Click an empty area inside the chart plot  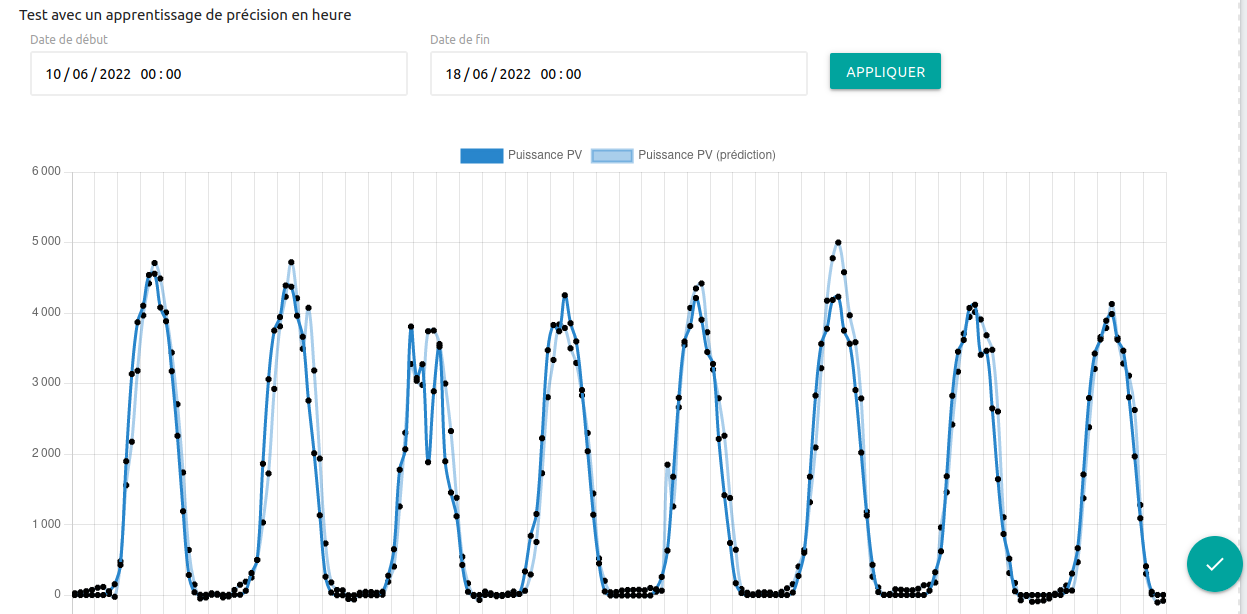(x=450, y=210)
